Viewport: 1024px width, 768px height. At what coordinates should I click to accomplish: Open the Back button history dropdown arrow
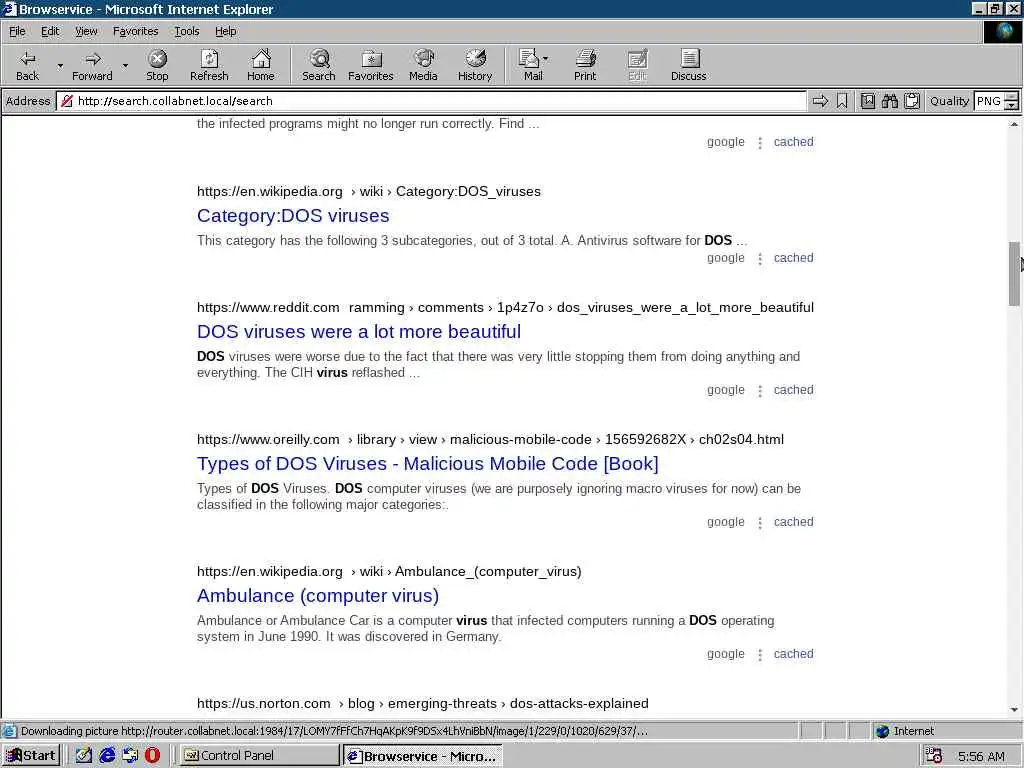(60, 65)
